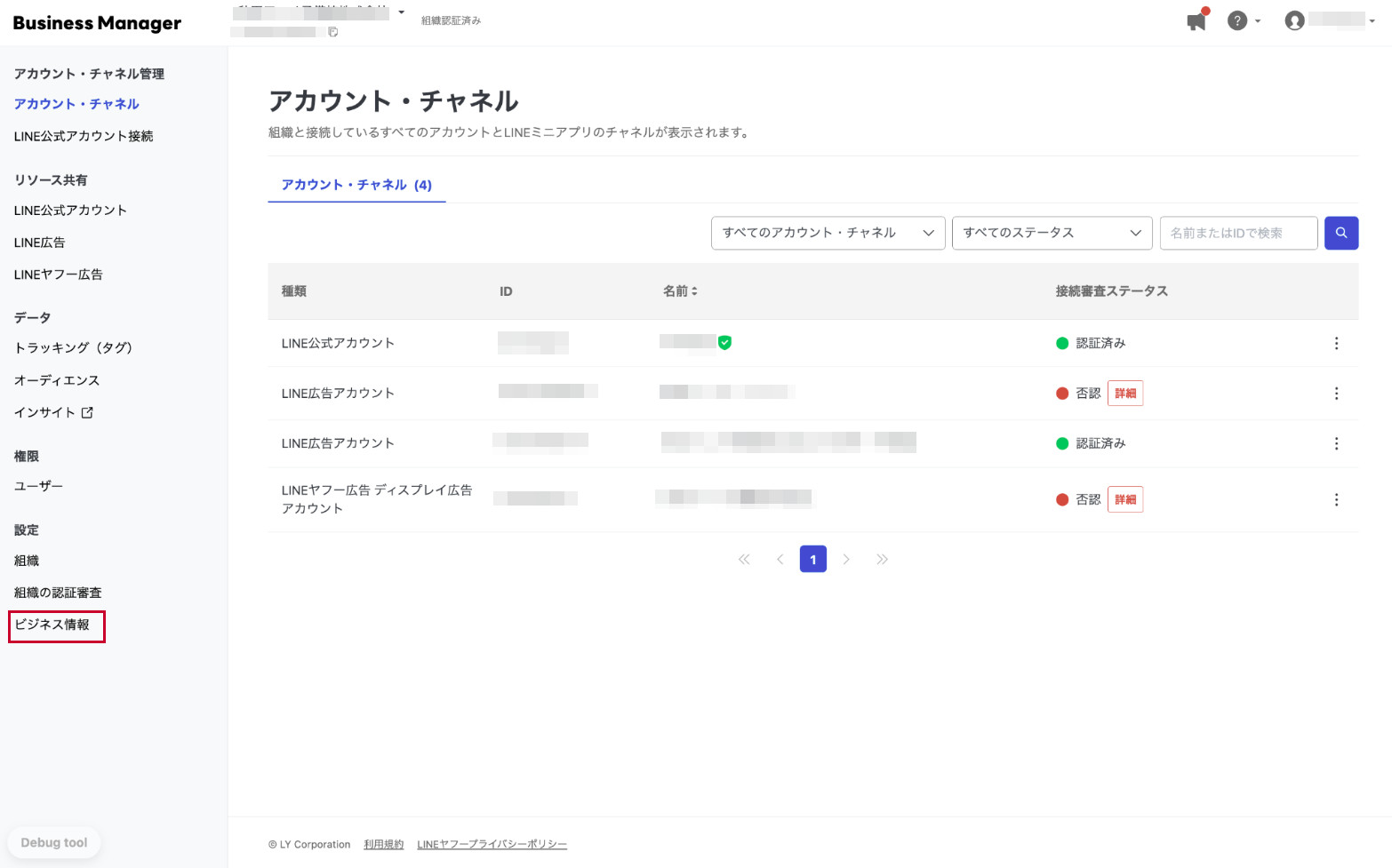This screenshot has height=868, width=1392.
Task: Open more options for second LINE広告アカウント row
Action: coord(1336,443)
